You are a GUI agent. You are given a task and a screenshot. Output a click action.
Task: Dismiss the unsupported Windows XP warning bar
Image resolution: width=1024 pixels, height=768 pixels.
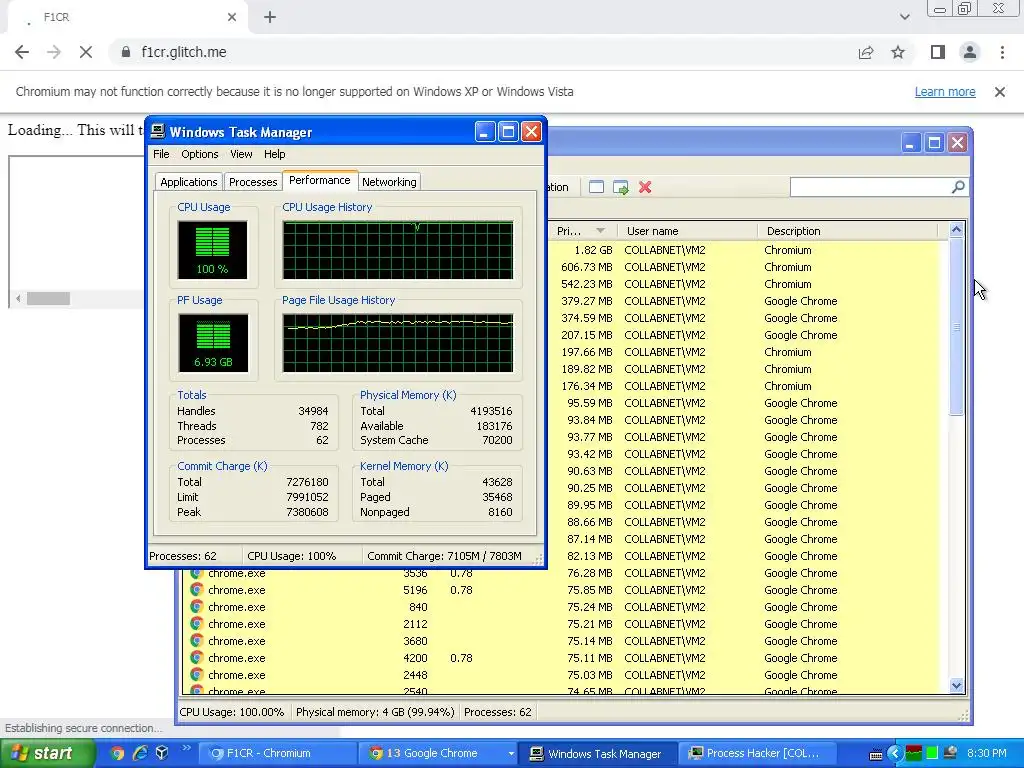click(1000, 92)
